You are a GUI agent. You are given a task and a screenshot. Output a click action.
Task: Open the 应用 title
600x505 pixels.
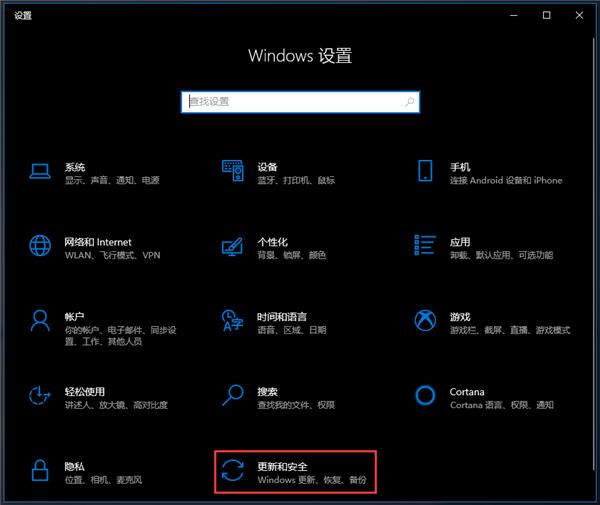point(460,242)
